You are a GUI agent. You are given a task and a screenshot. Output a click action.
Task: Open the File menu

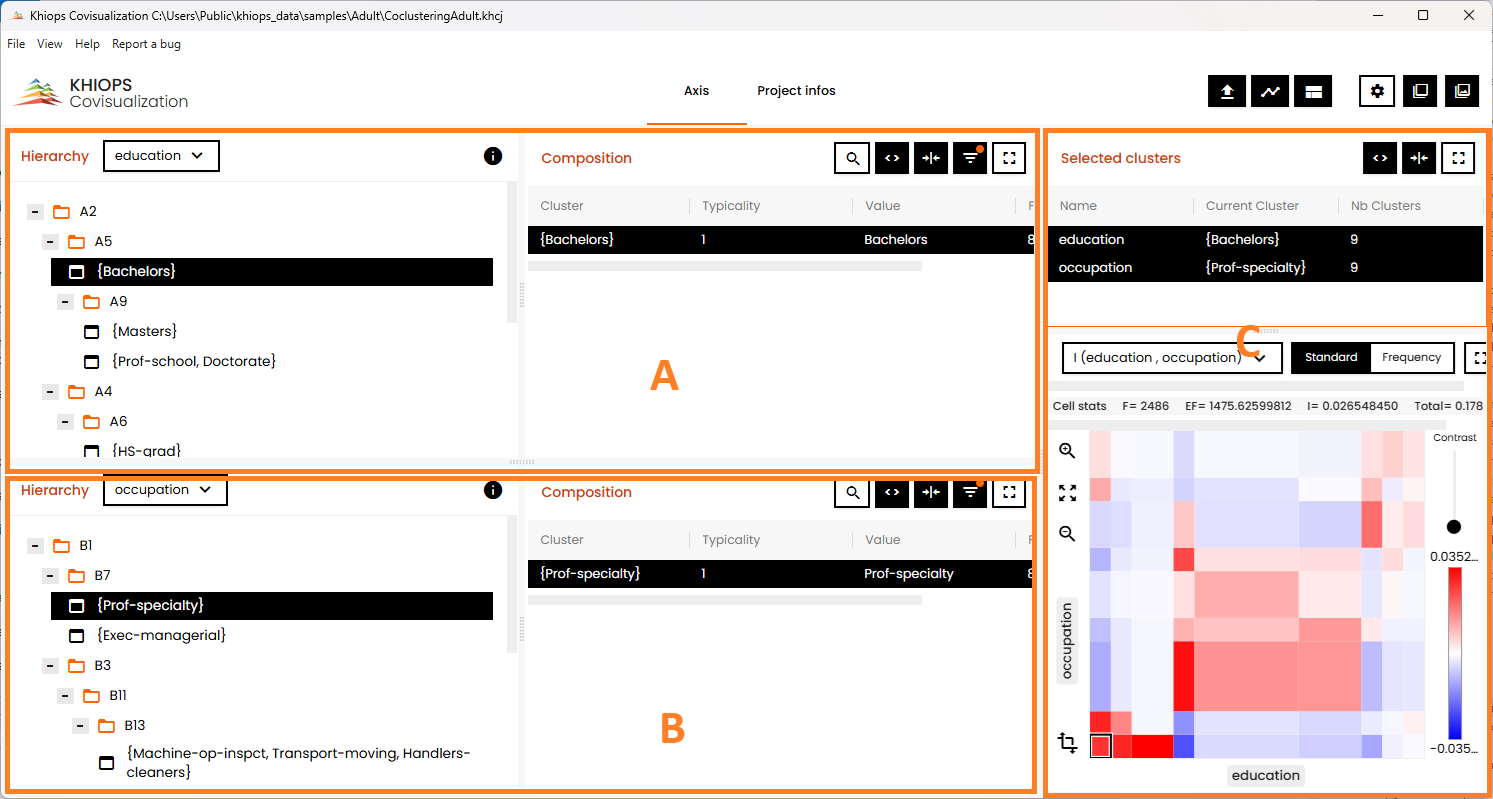click(x=16, y=44)
